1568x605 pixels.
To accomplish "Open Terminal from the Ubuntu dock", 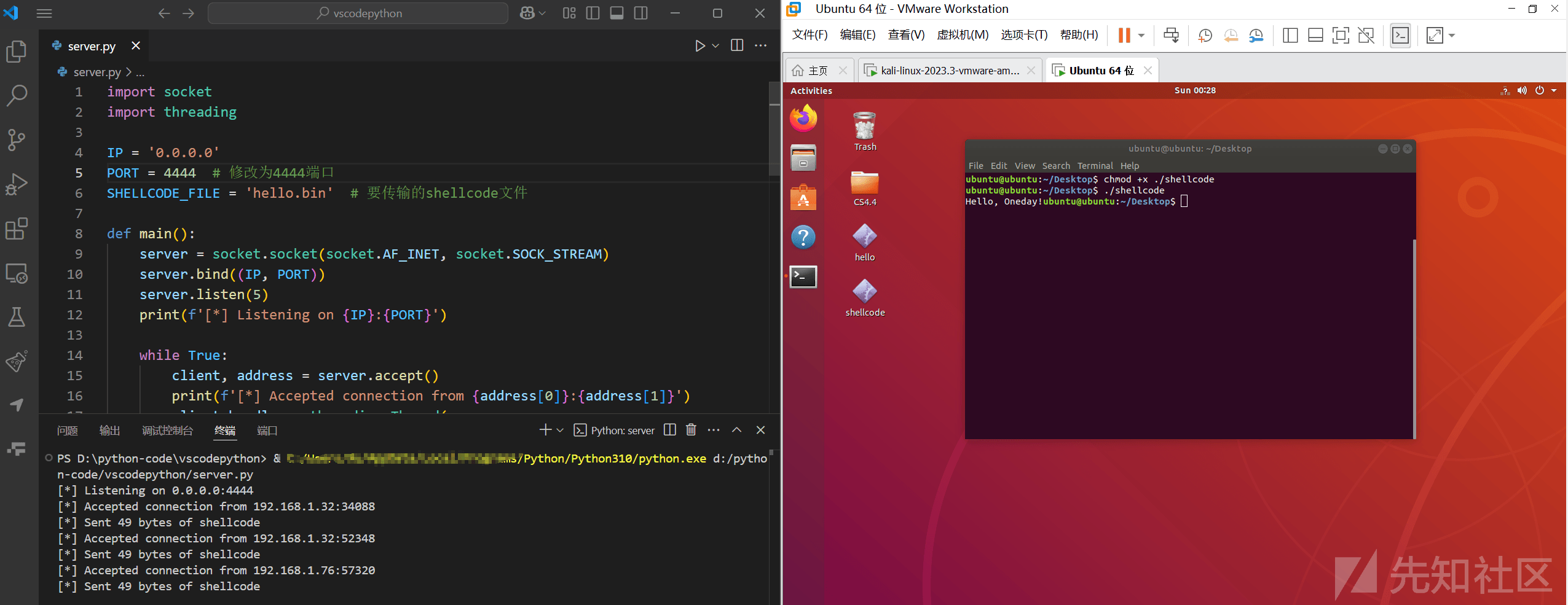I will tap(803, 277).
